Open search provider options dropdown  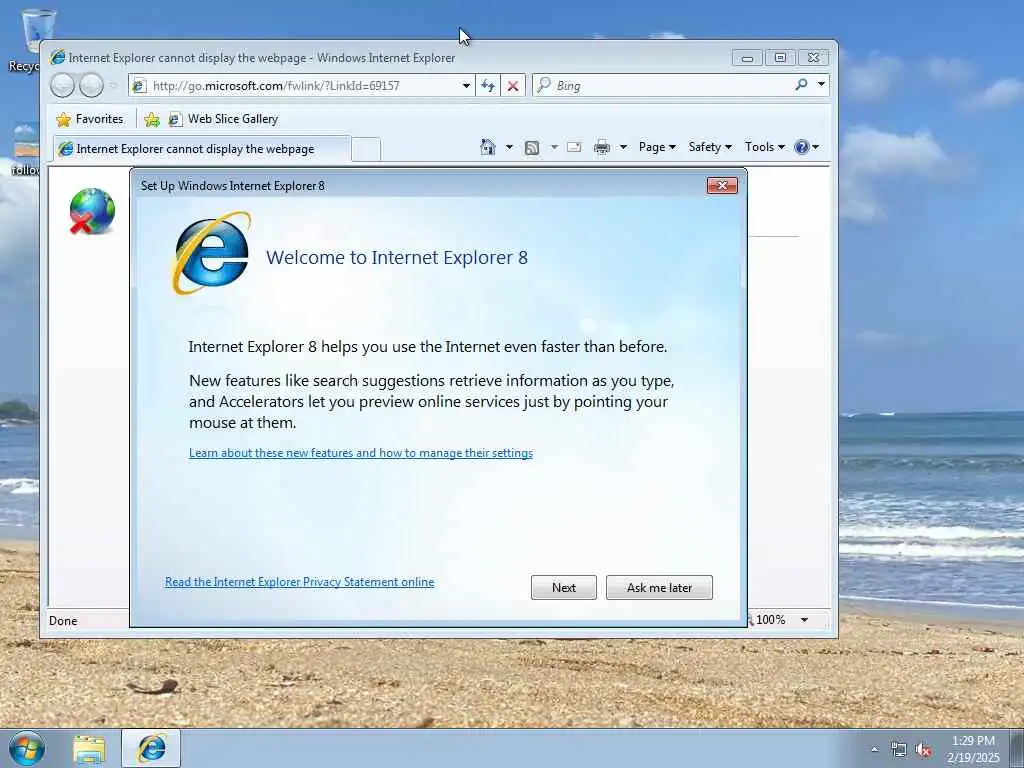coord(821,85)
